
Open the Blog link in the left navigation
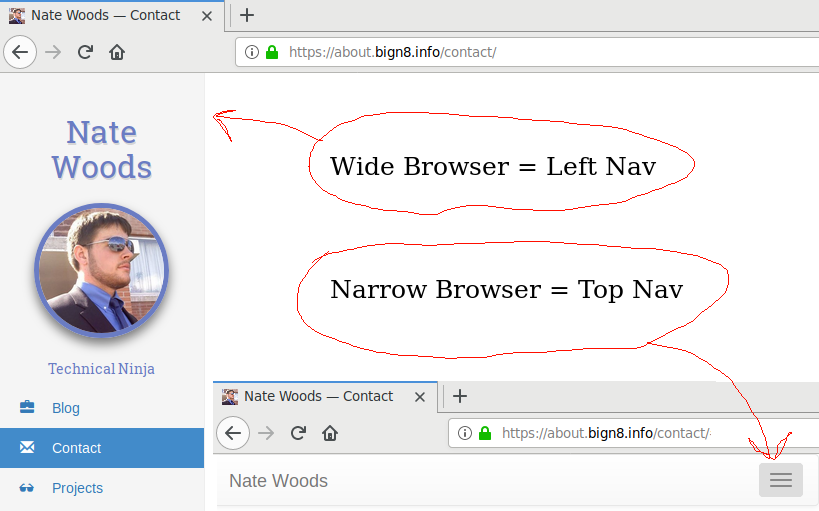(66, 408)
